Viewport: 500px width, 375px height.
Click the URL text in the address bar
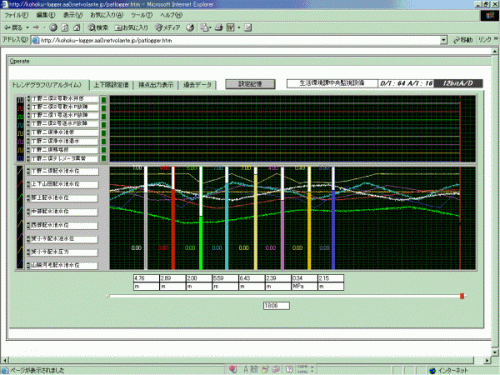[106, 40]
